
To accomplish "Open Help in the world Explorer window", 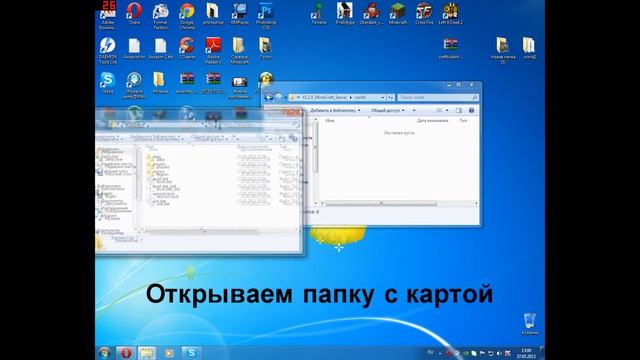I will click(x=471, y=110).
